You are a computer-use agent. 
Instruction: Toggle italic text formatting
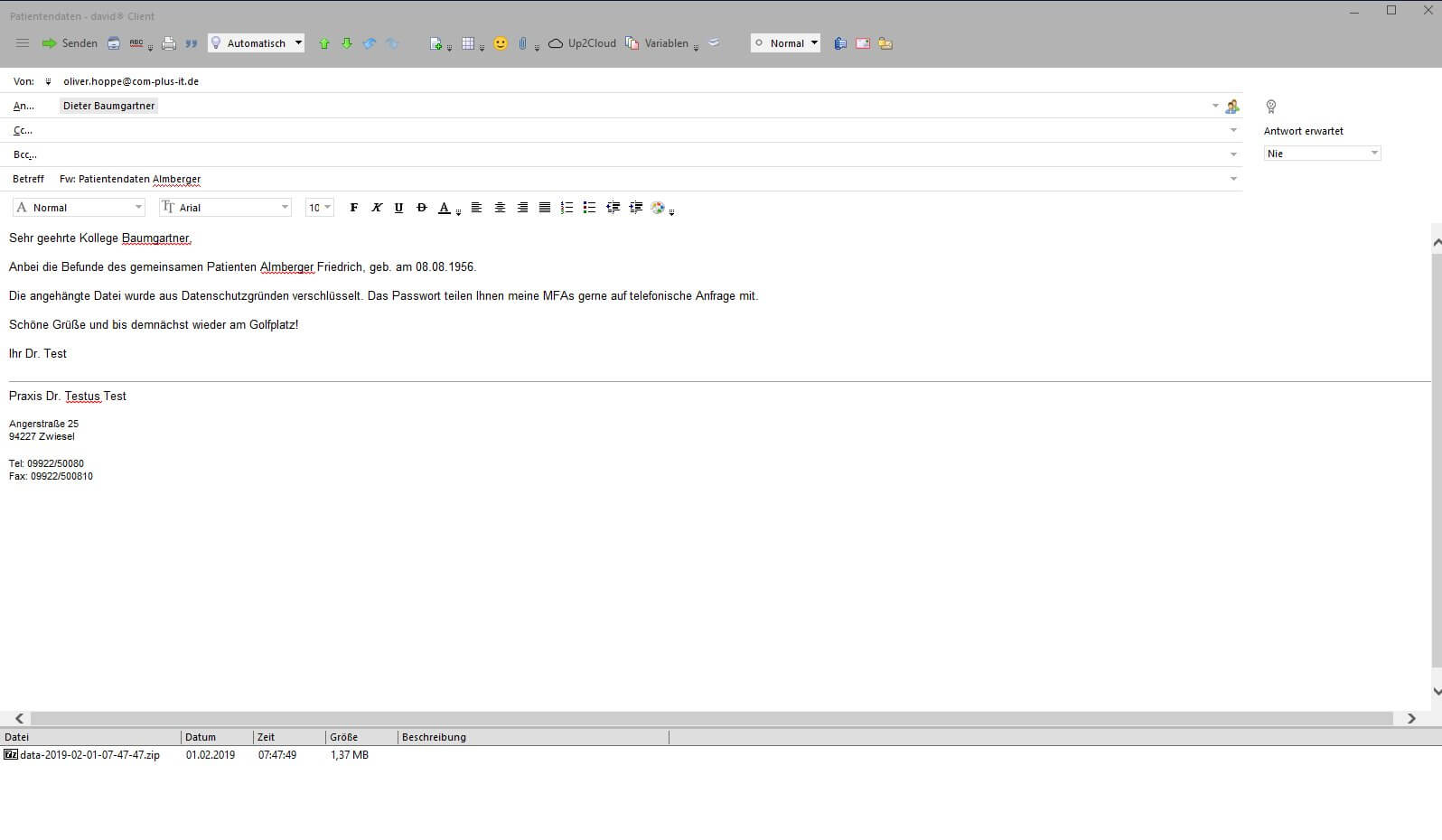click(x=376, y=208)
